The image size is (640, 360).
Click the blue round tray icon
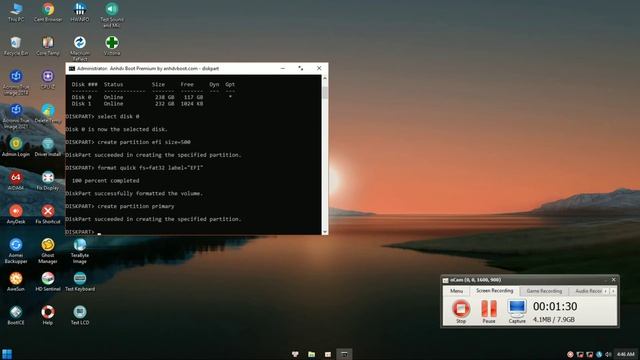coord(599,354)
